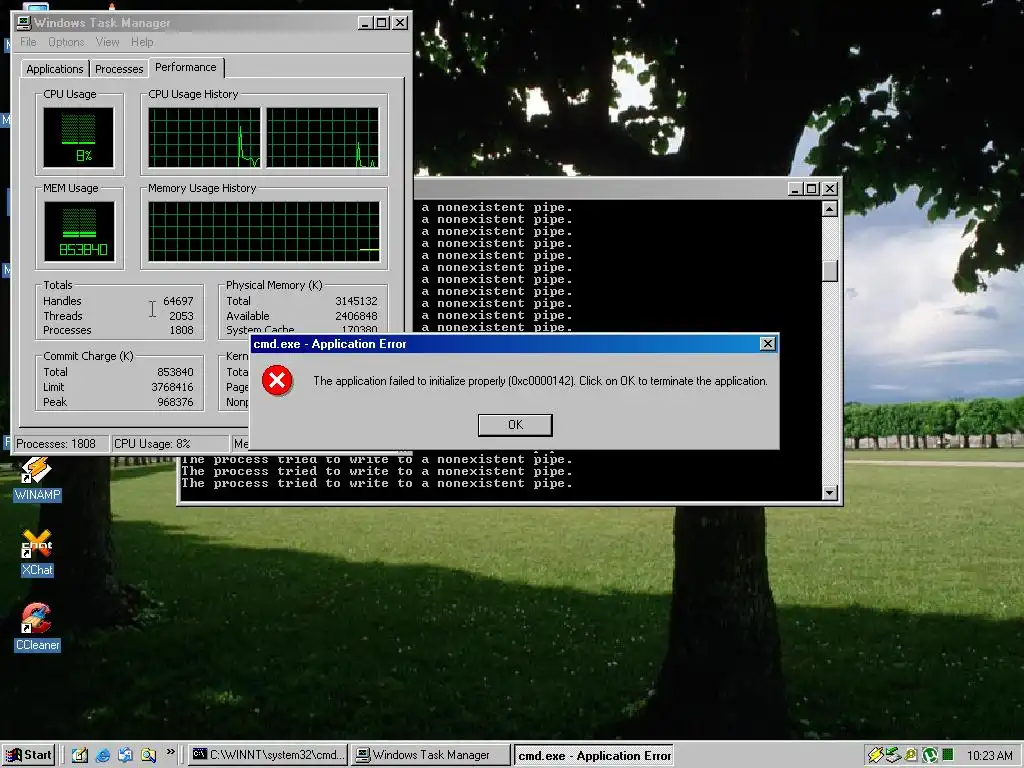The image size is (1024, 768).
Task: Expand the quick launch overflow chevron
Action: (170, 752)
